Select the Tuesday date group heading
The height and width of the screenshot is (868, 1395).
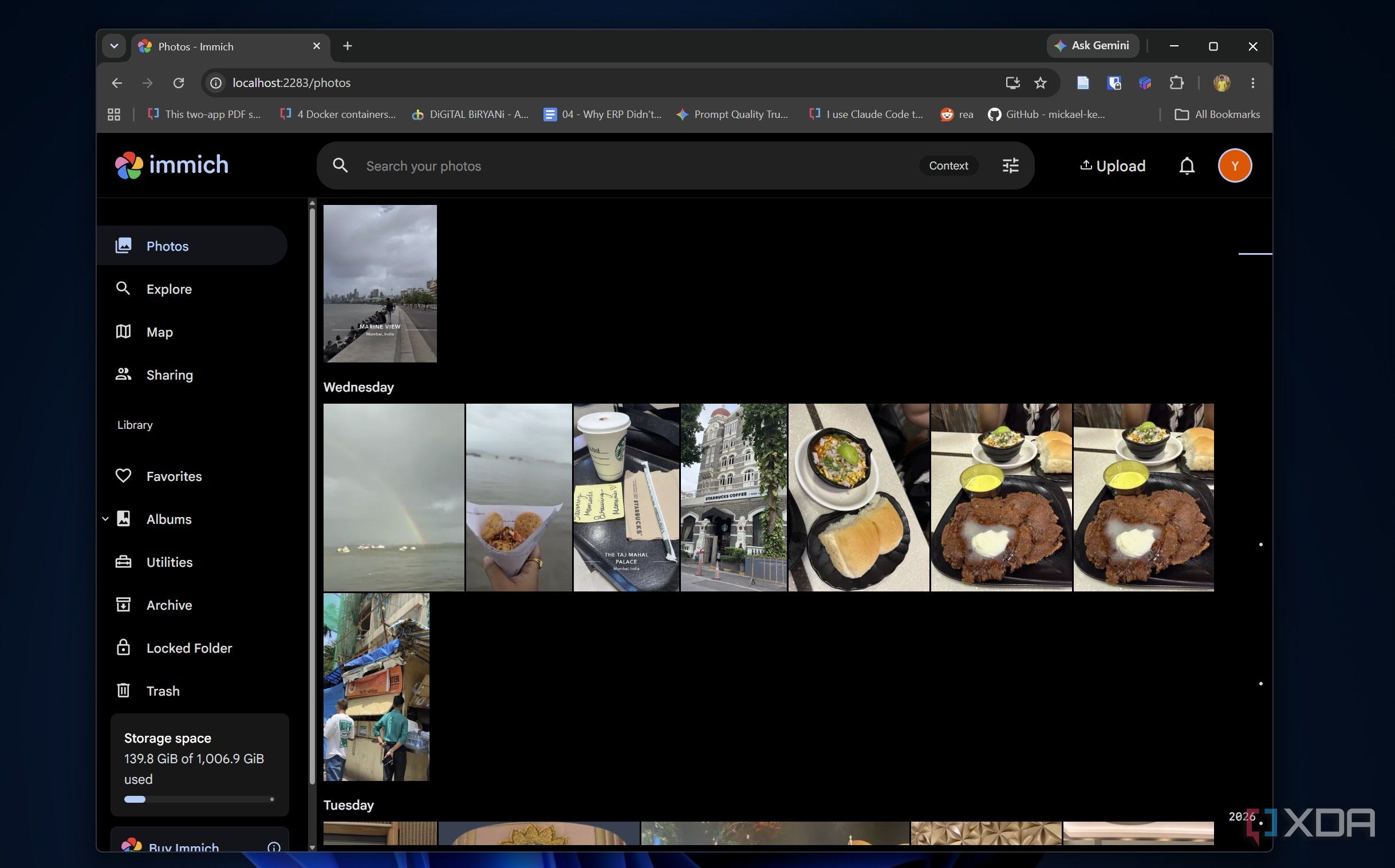click(348, 805)
